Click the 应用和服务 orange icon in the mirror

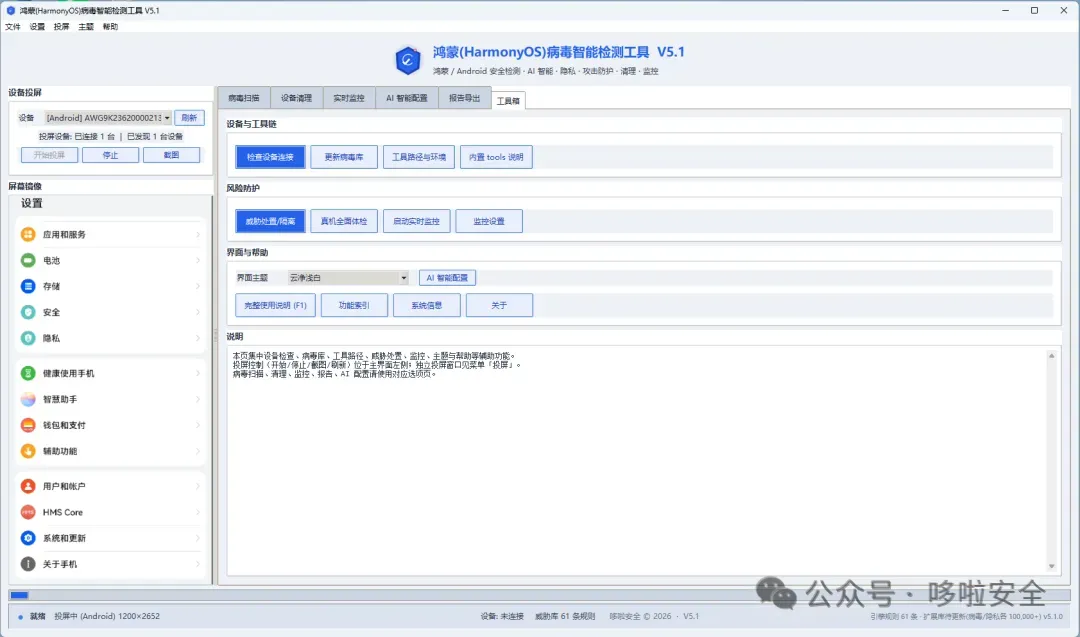click(28, 234)
